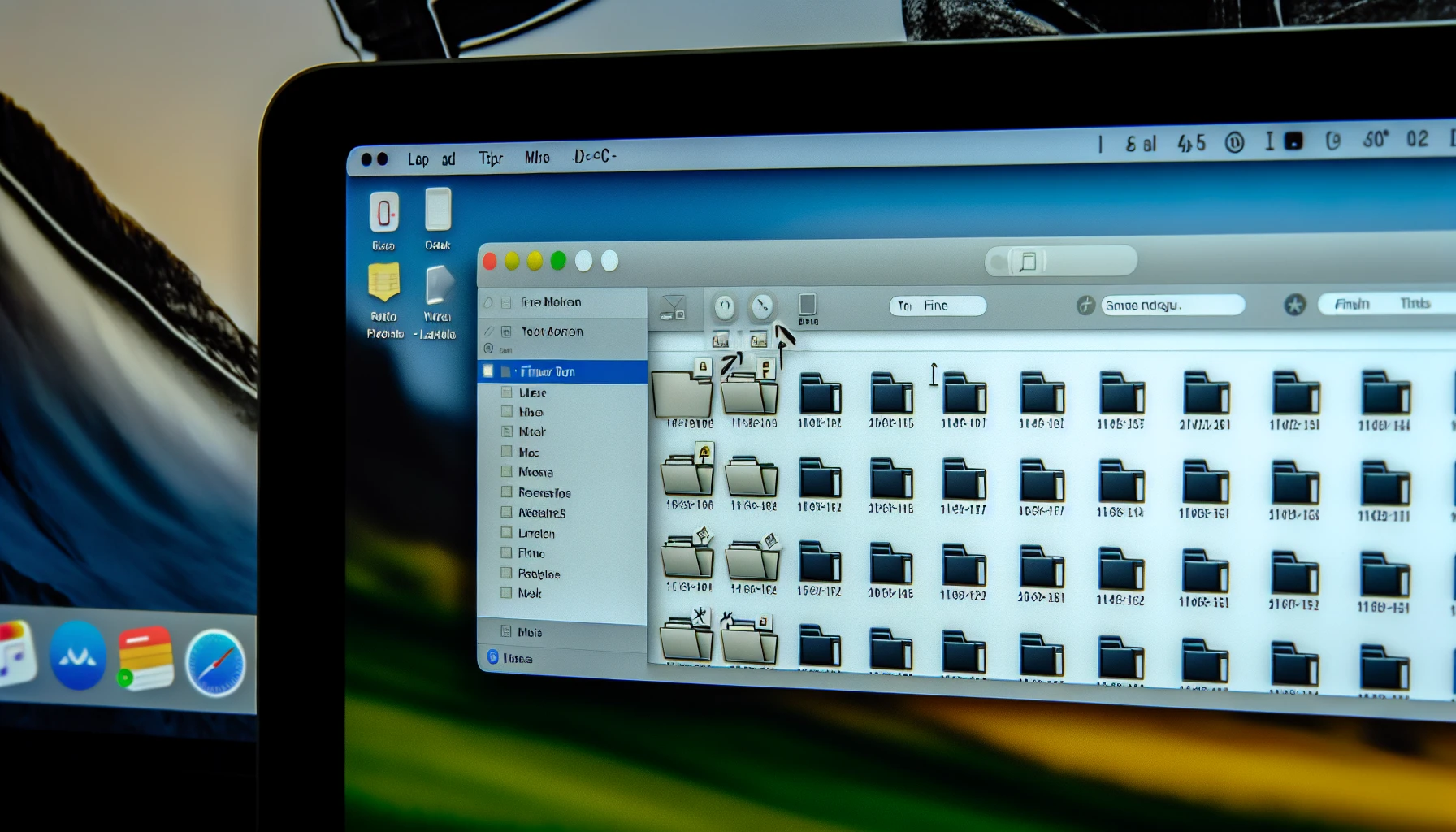This screenshot has height=832, width=1456.
Task: Switch to the Finuin segment in toolbar
Action: tap(1352, 304)
